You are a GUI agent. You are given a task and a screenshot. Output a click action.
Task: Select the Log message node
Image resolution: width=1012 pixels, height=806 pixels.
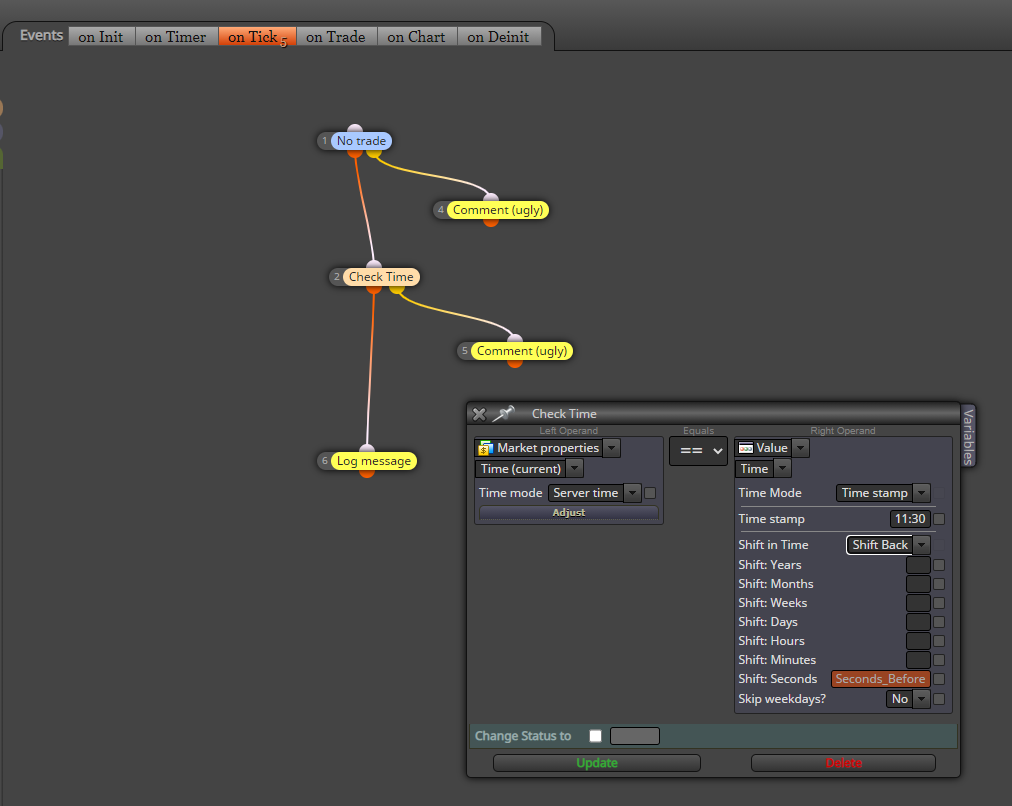coord(374,461)
